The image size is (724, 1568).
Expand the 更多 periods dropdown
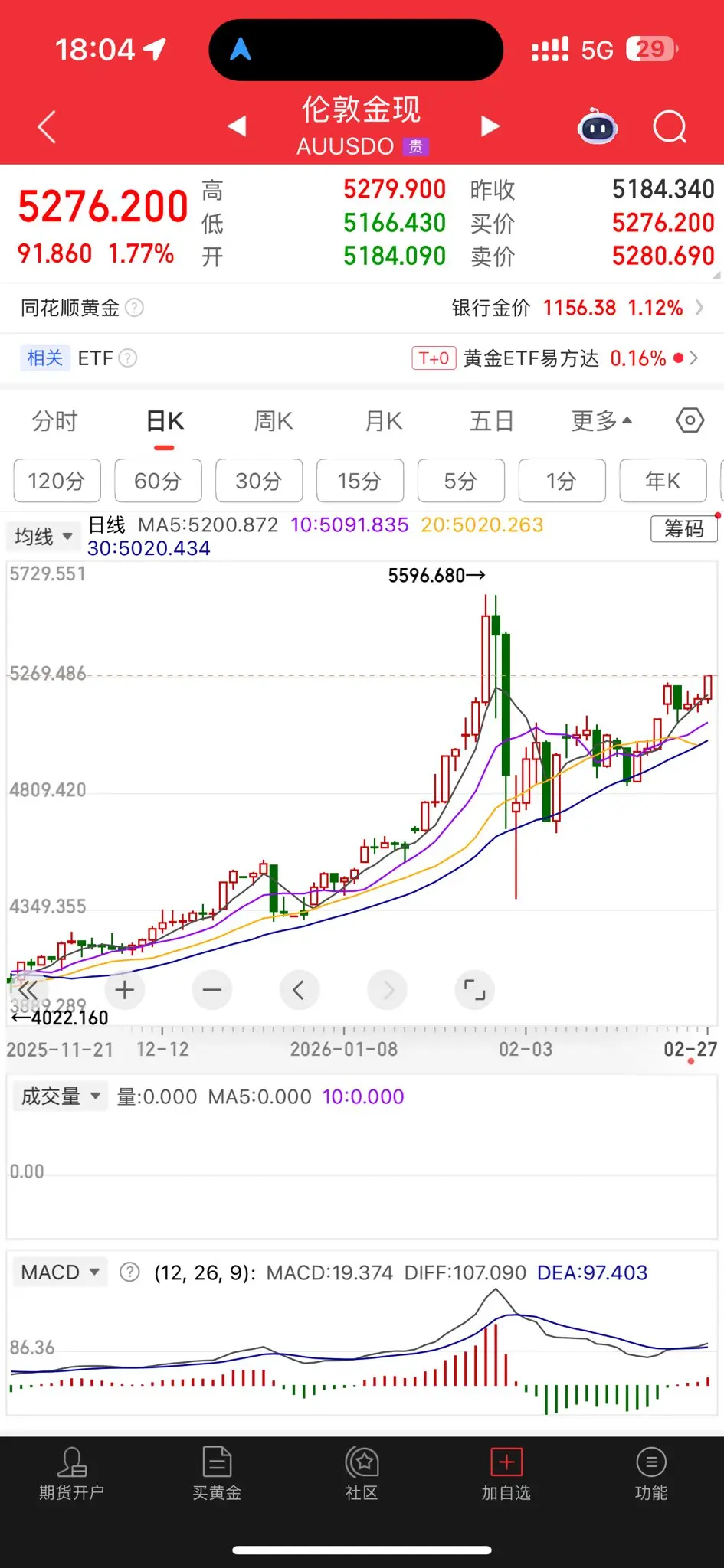(601, 420)
